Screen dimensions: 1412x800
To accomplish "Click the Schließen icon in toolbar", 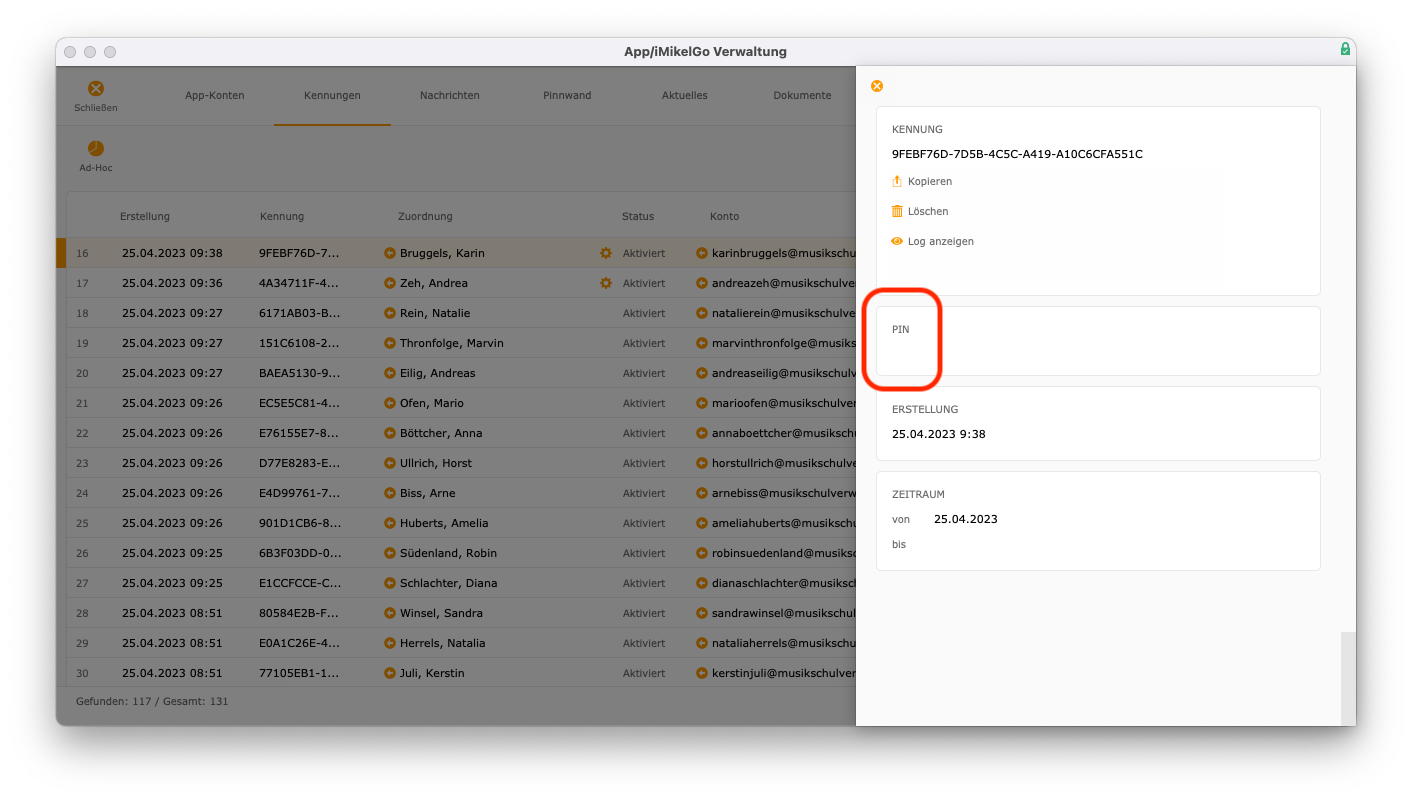I will click(x=96, y=88).
